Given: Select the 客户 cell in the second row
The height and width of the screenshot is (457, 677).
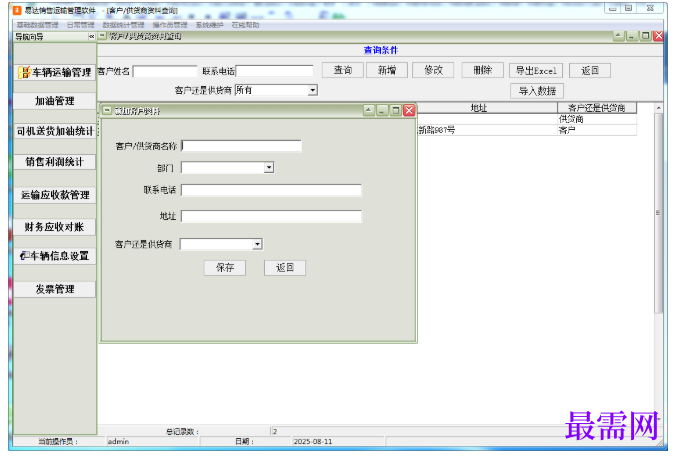Looking at the screenshot, I should [597, 130].
